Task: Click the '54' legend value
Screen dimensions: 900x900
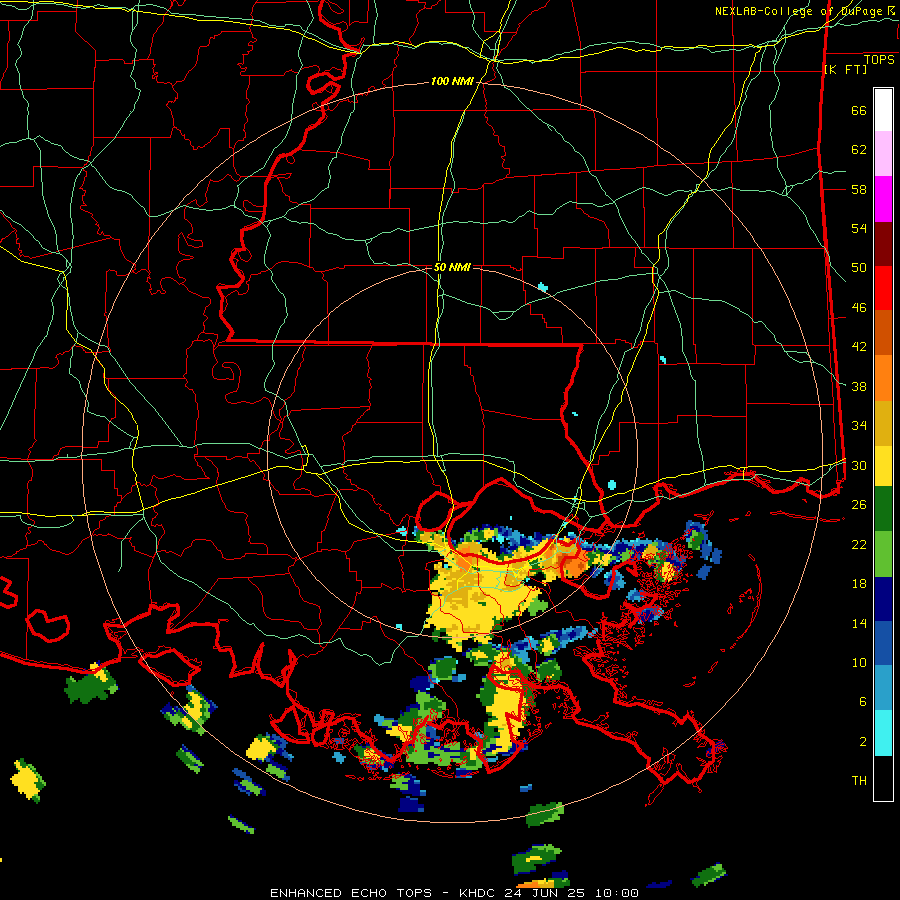Action: click(x=859, y=228)
